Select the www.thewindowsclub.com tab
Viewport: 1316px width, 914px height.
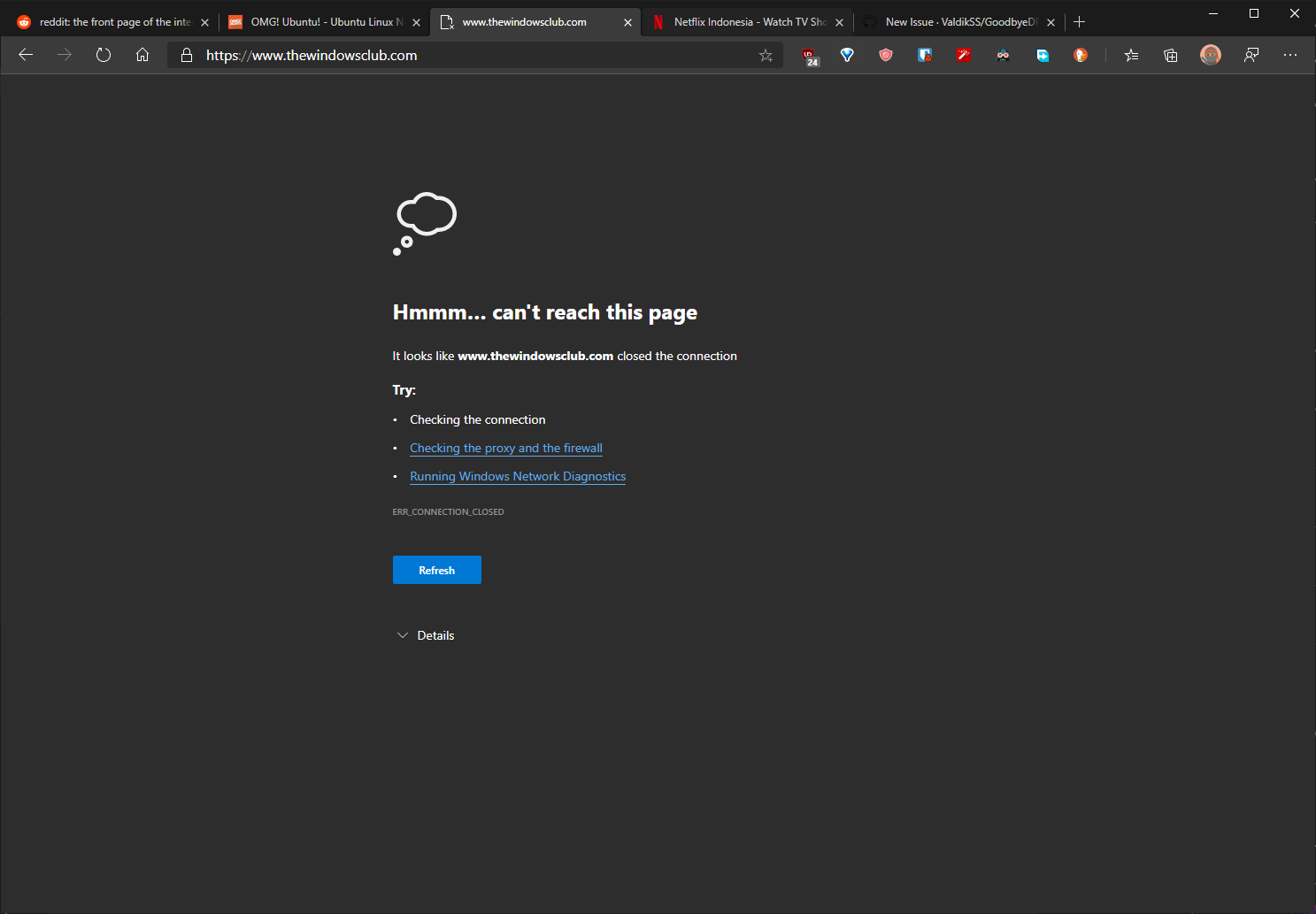(x=535, y=22)
